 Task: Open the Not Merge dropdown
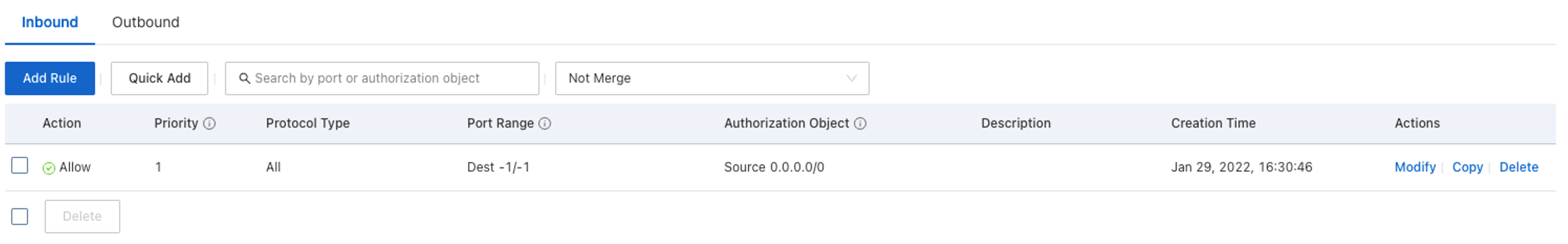[711, 78]
